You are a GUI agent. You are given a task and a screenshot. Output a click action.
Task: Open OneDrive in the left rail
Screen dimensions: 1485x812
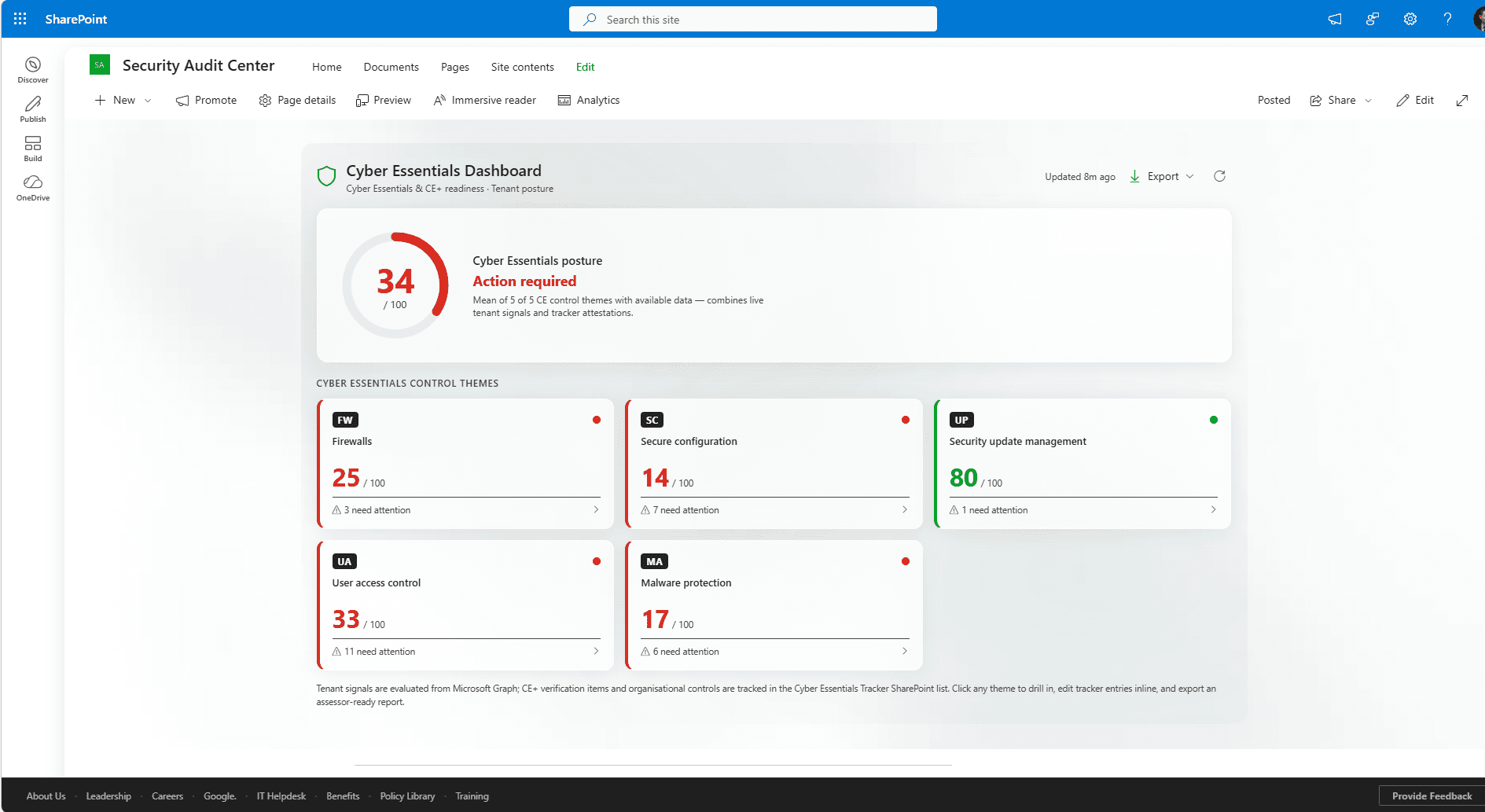(33, 188)
